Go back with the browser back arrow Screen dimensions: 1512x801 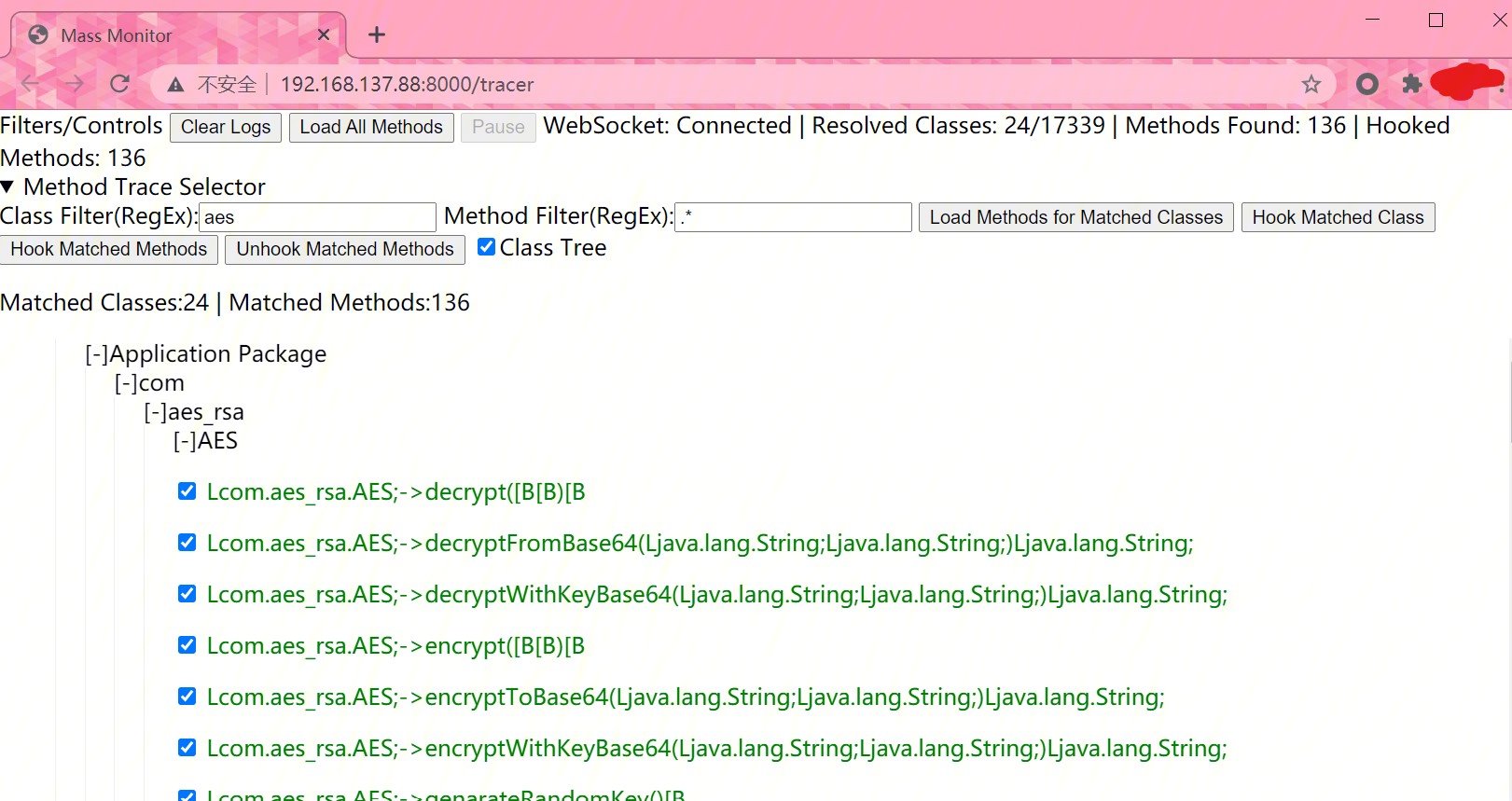(30, 84)
